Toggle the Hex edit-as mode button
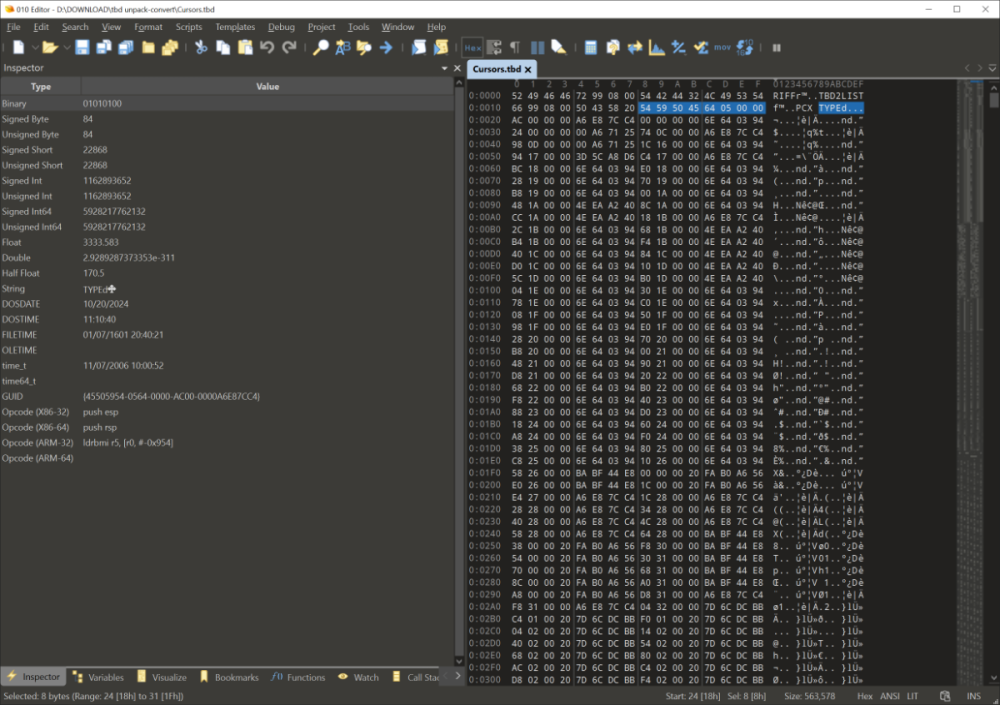The height and width of the screenshot is (705, 1000). pyautogui.click(x=473, y=47)
